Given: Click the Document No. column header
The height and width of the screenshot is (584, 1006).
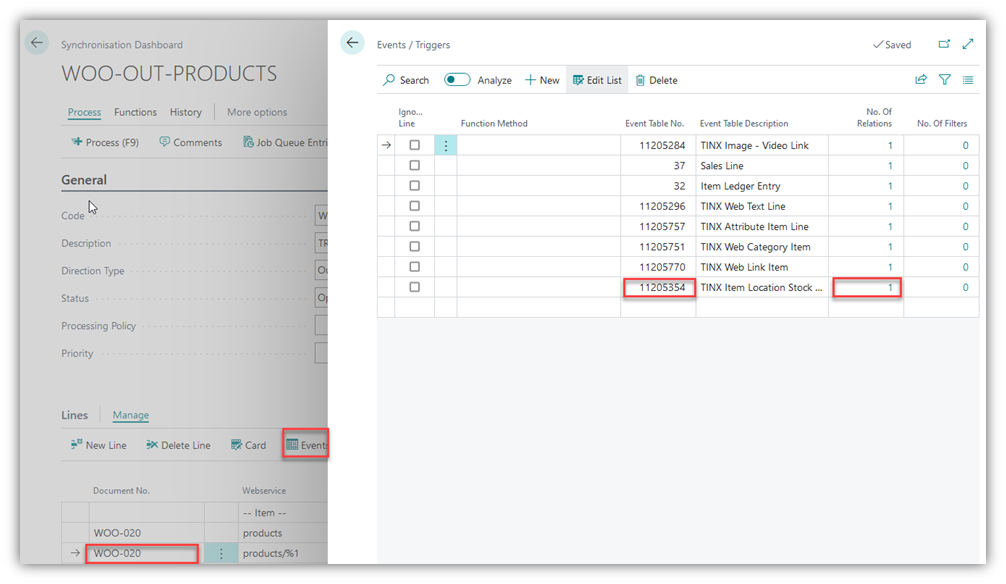Looking at the screenshot, I should point(121,490).
